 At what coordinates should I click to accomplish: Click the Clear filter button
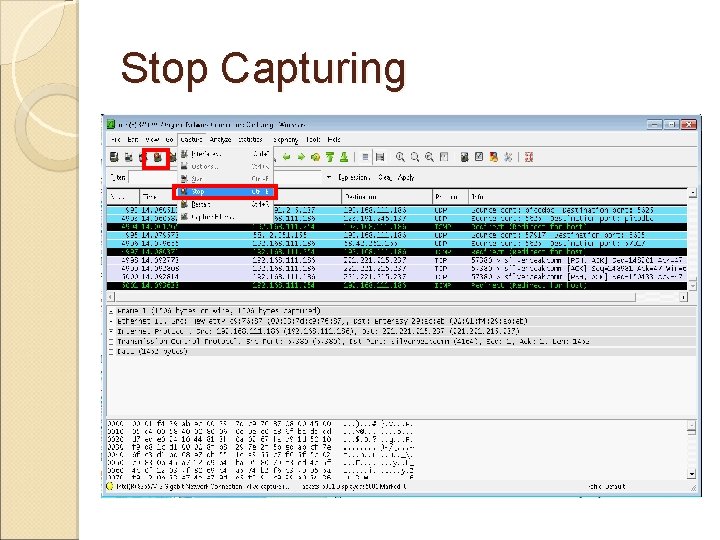tap(384, 177)
